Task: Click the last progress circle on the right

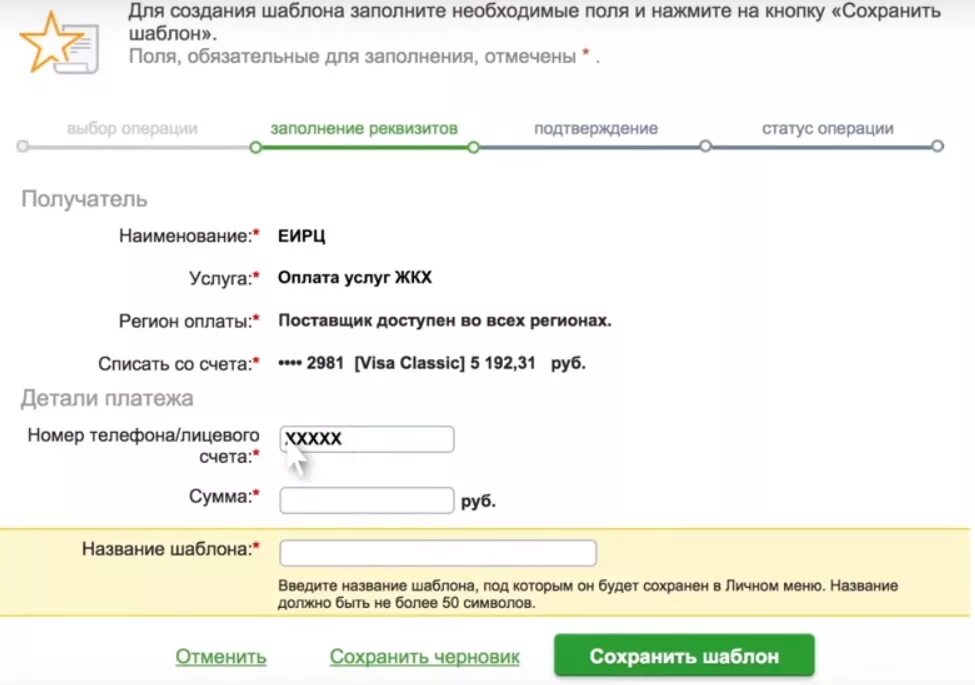Action: click(x=937, y=146)
